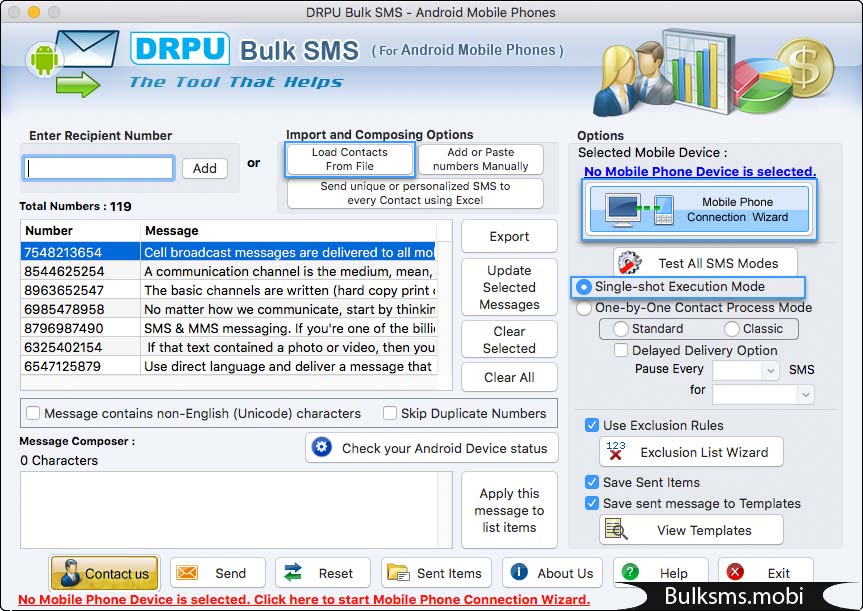Select One-by-One Contact Process Mode
This screenshot has width=863, height=611.
pos(583,308)
